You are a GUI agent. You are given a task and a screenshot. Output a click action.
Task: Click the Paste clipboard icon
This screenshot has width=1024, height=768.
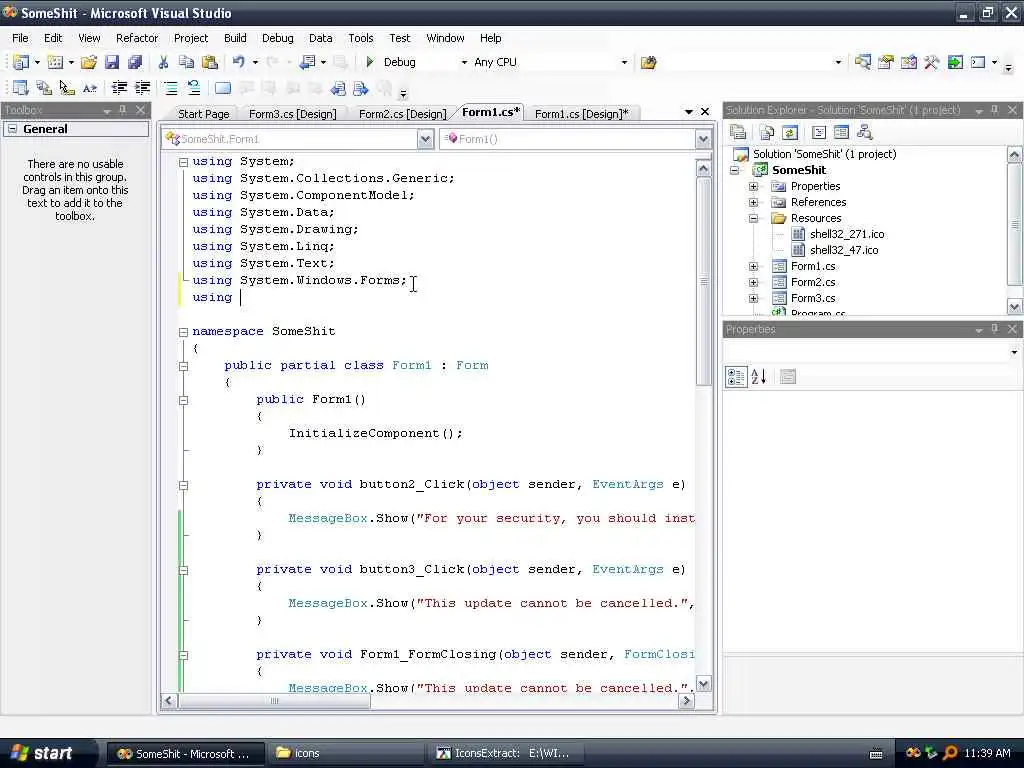pos(210,62)
